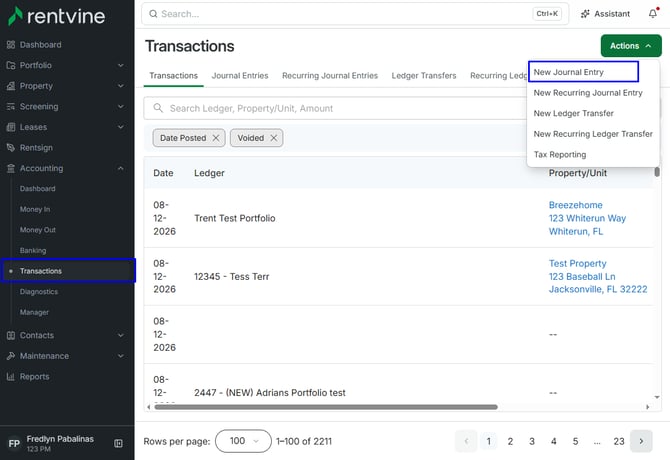Open Money In under Accounting

coord(35,209)
